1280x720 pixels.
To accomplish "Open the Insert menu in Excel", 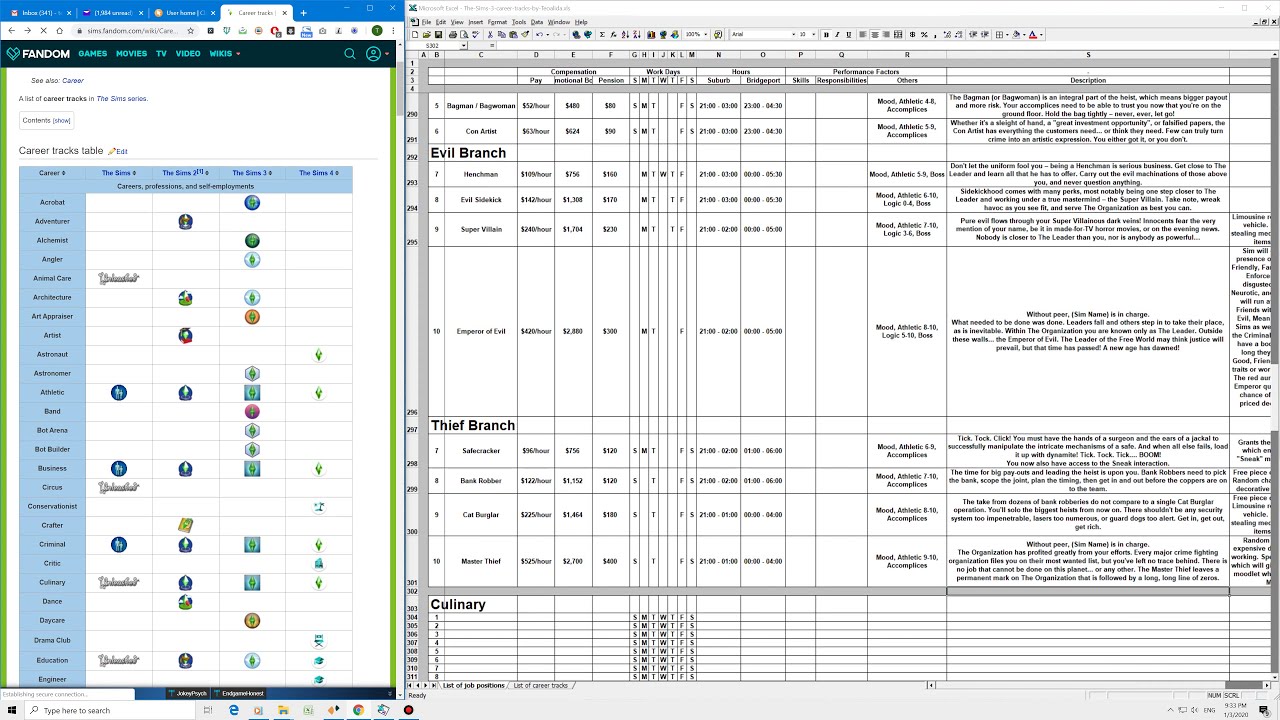I will (475, 21).
